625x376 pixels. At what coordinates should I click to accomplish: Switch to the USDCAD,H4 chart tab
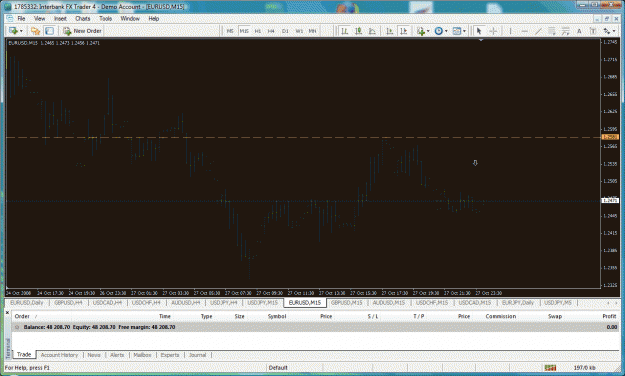(107, 303)
